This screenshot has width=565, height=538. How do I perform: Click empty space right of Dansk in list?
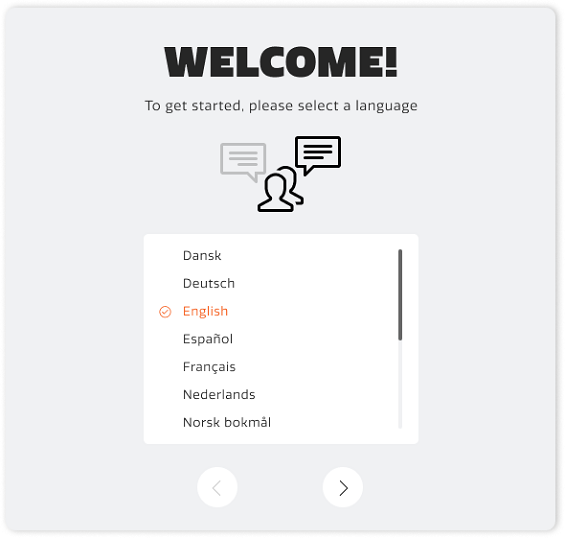click(306, 256)
